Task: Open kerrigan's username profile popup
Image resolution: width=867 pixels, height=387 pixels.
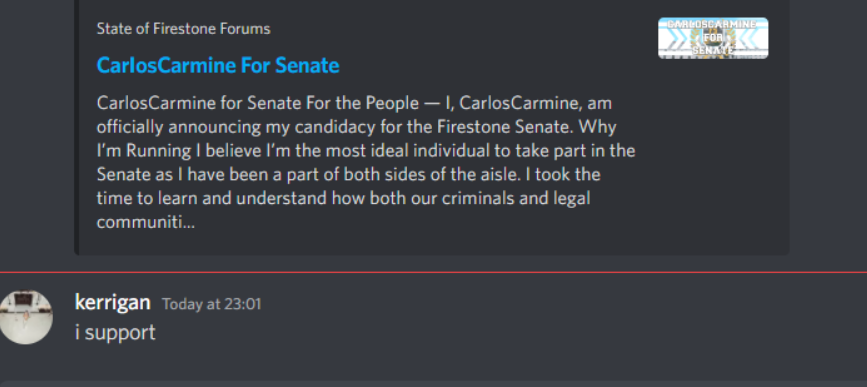Action: [x=112, y=302]
